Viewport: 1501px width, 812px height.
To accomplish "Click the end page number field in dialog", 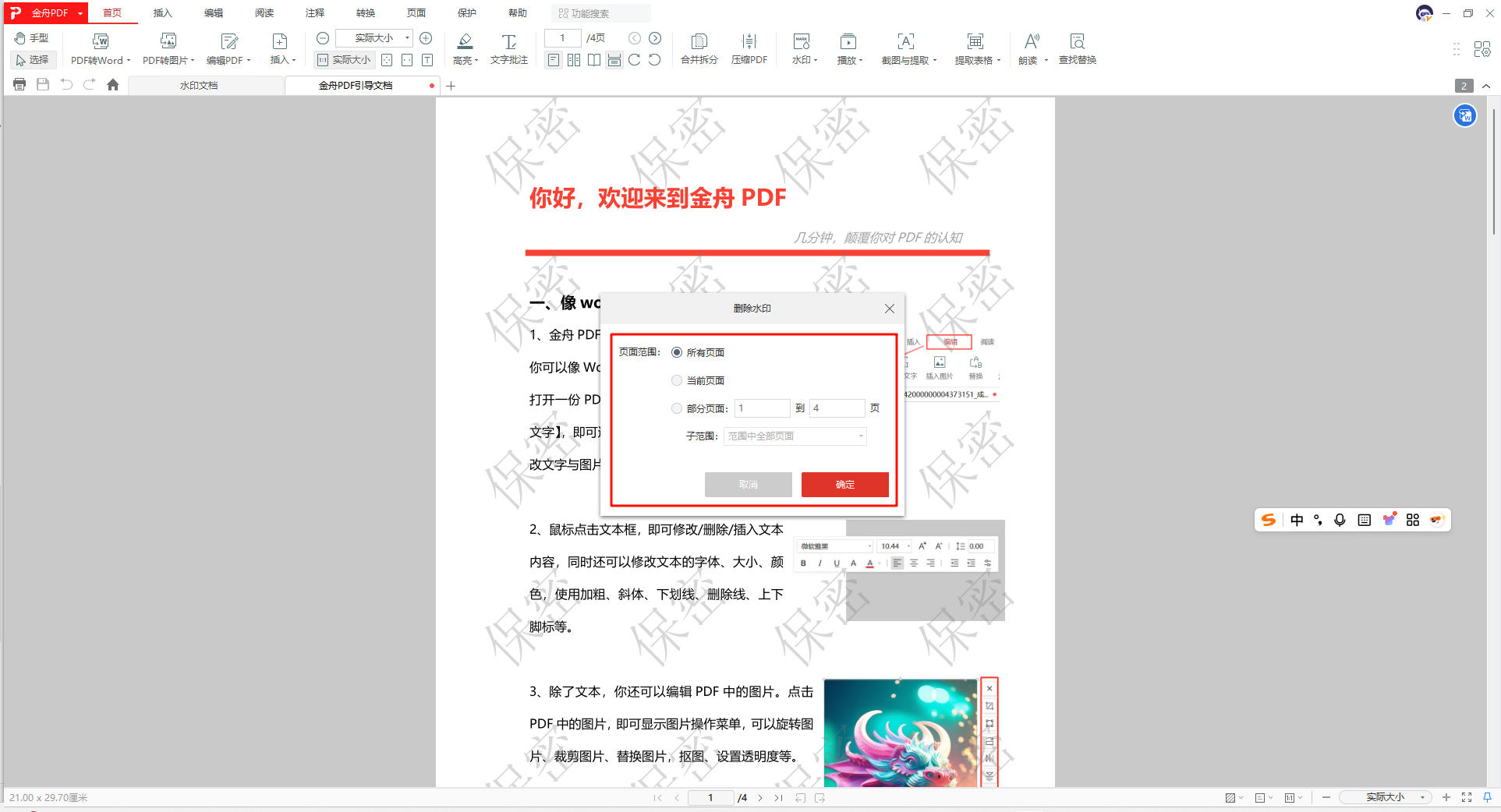I will (837, 408).
